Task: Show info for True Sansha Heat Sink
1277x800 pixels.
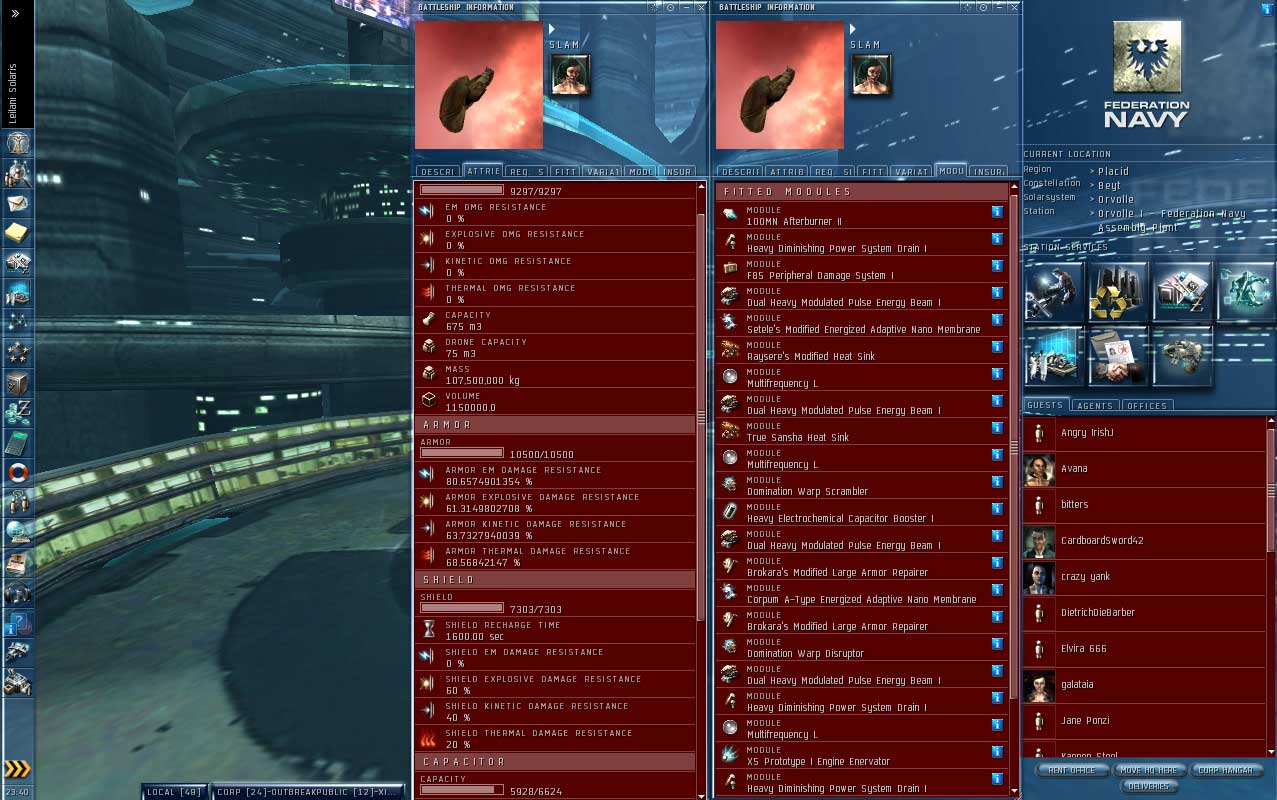Action: pyautogui.click(x=997, y=428)
